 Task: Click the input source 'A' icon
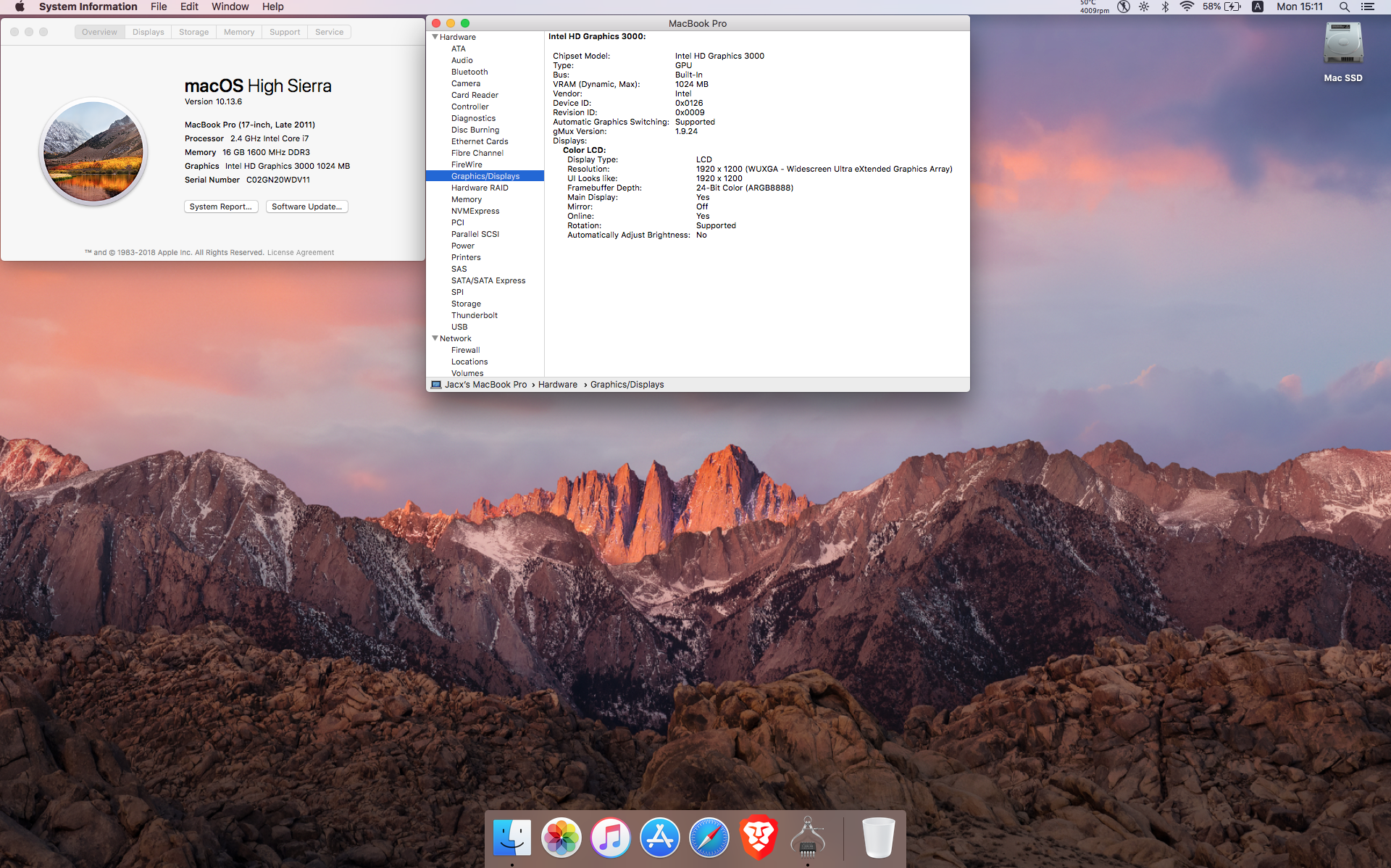pyautogui.click(x=1258, y=7)
